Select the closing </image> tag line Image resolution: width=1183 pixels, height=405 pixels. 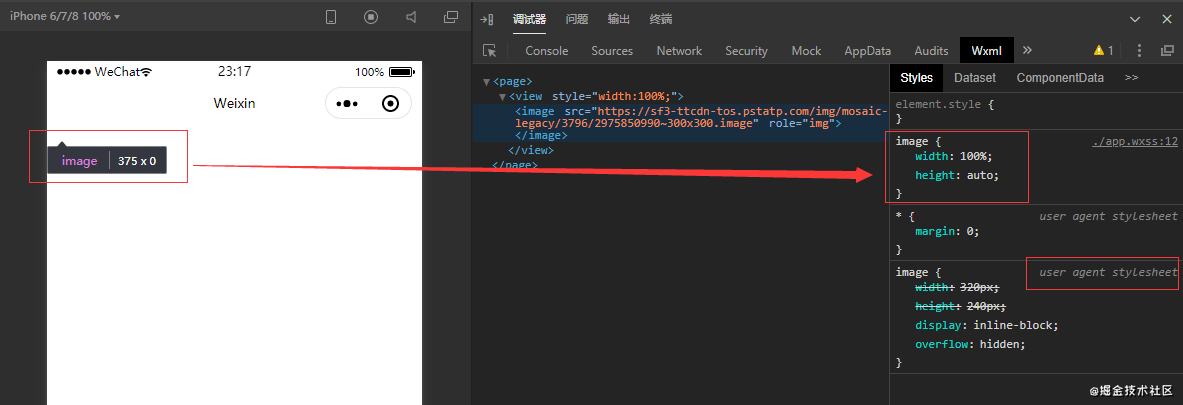coord(540,136)
